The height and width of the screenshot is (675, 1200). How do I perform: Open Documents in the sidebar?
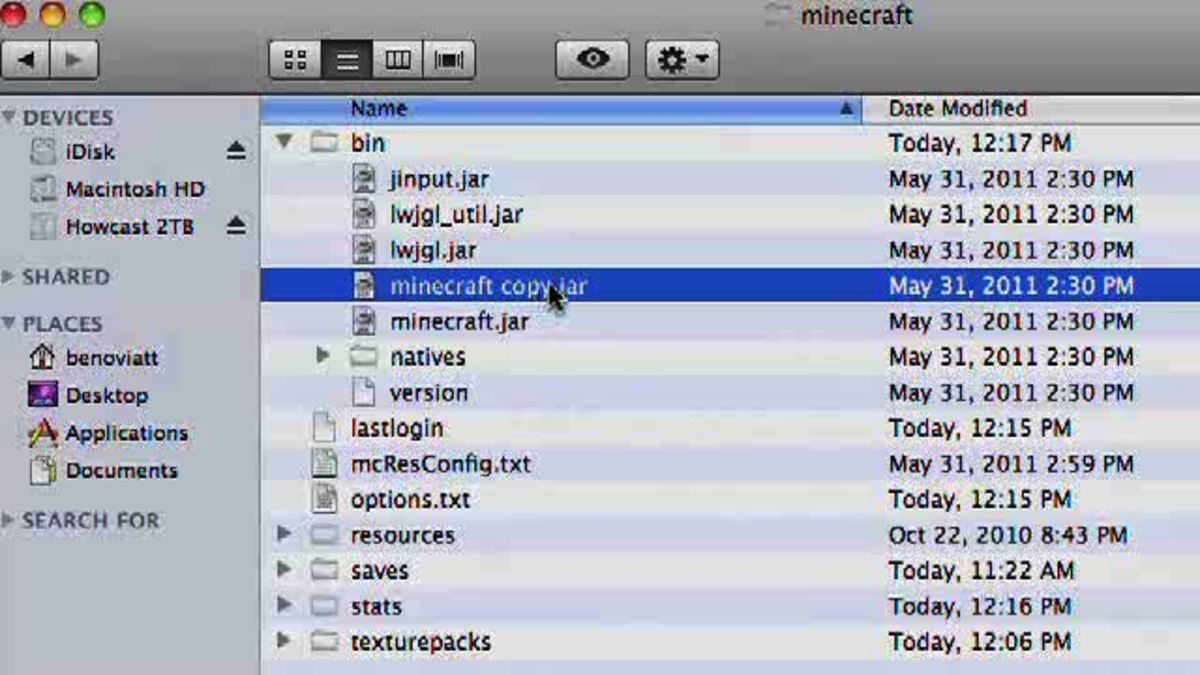click(121, 470)
